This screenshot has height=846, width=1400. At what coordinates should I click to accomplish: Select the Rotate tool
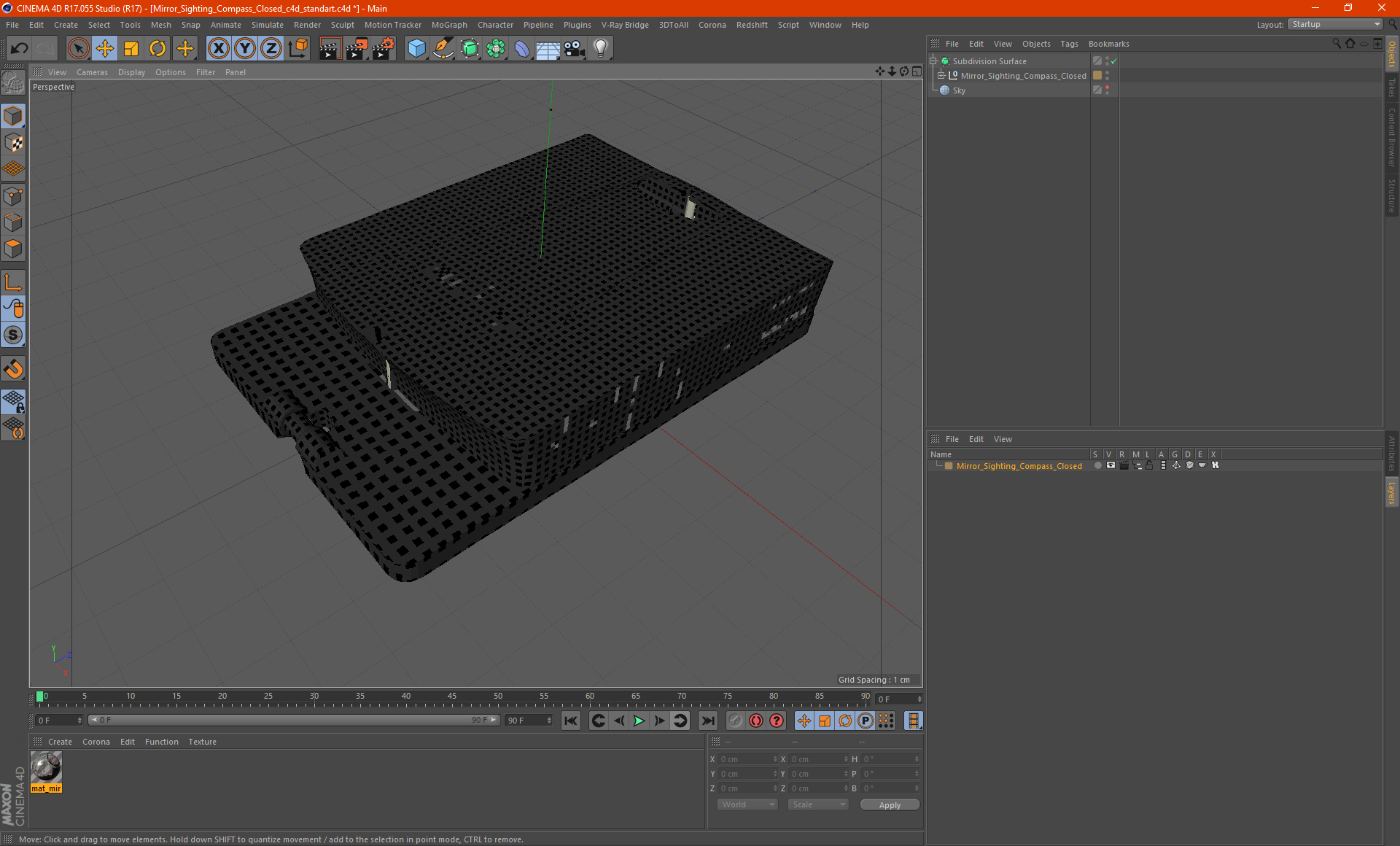pyautogui.click(x=157, y=49)
